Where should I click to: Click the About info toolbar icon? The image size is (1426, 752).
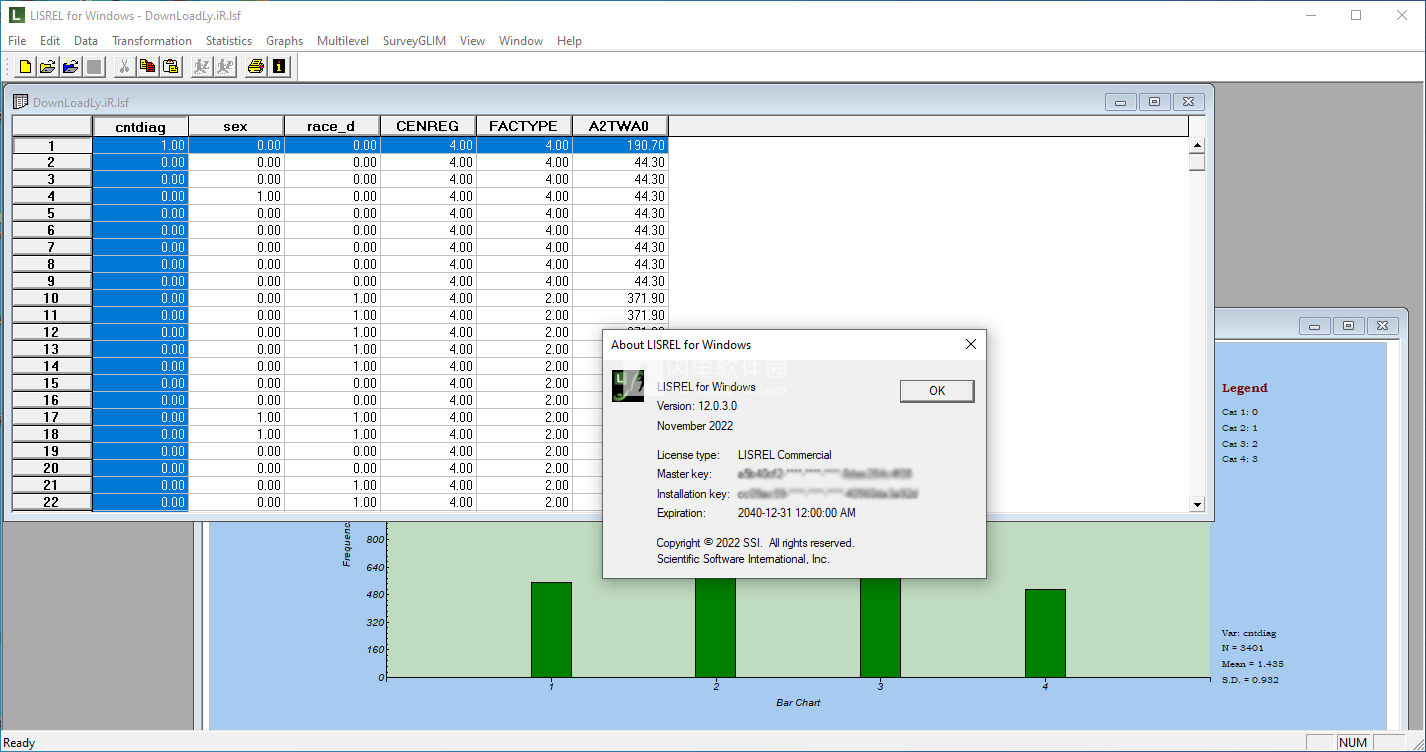click(279, 66)
